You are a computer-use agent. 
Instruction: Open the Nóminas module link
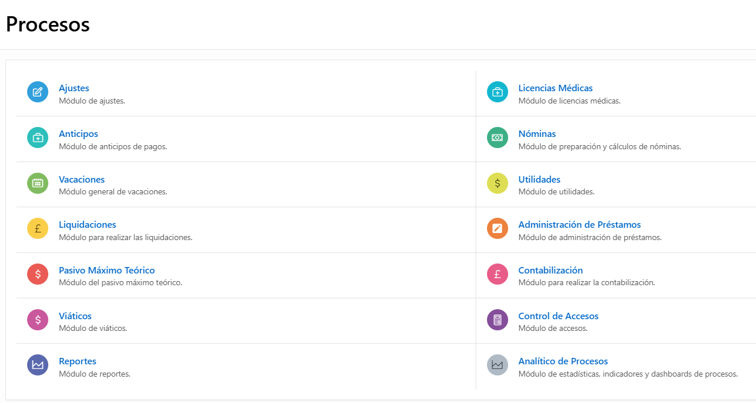537,134
